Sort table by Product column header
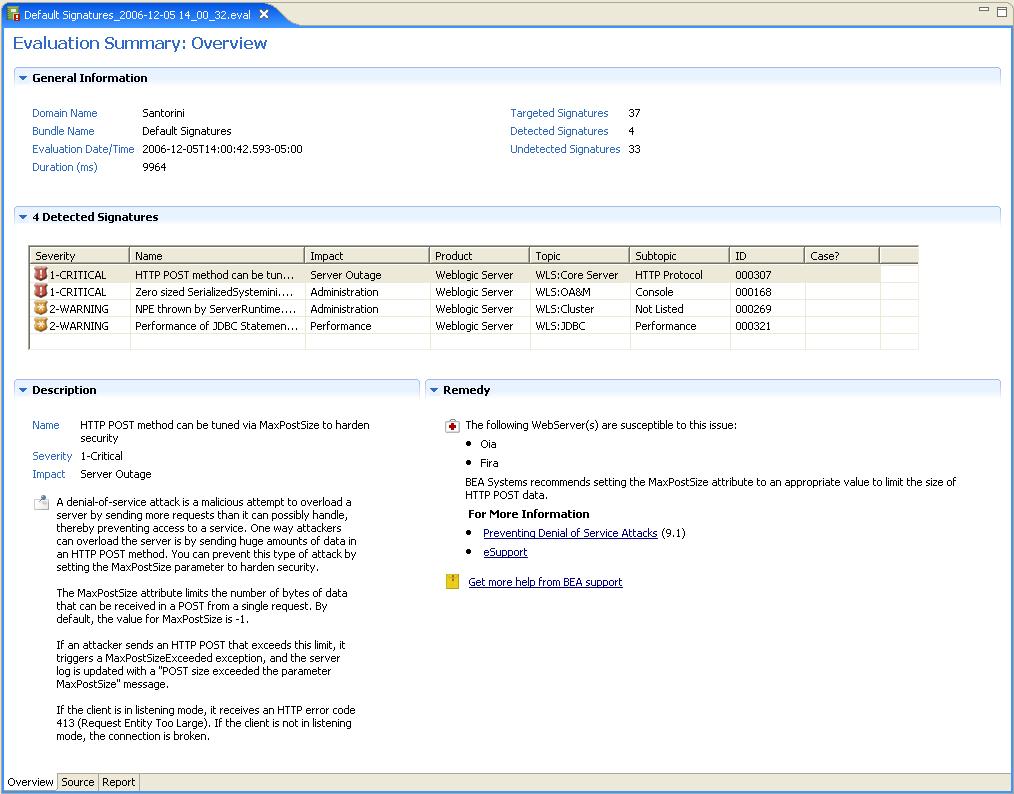Image resolution: width=1014 pixels, height=794 pixels. click(x=479, y=256)
